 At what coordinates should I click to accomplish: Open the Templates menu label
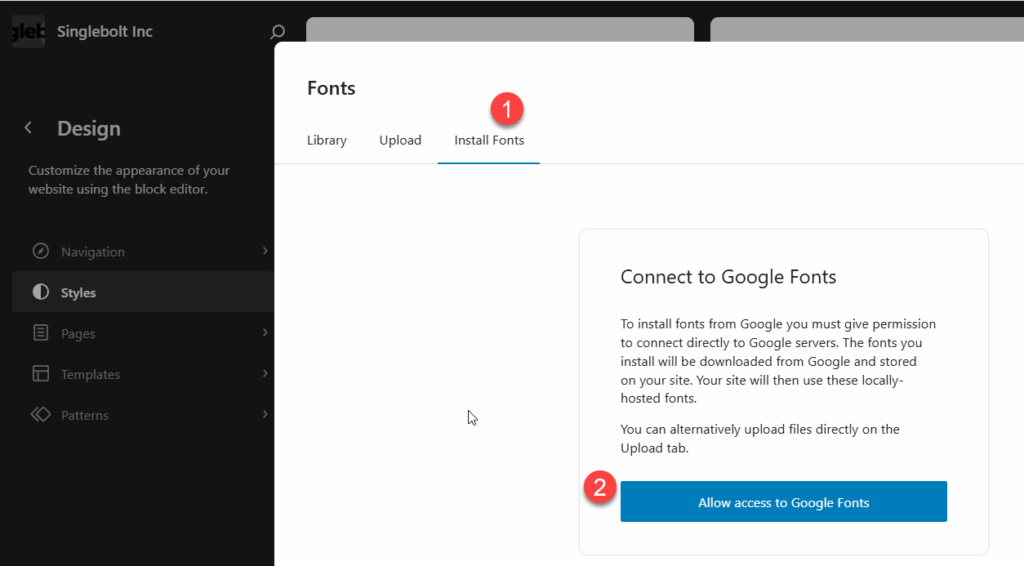pos(91,374)
